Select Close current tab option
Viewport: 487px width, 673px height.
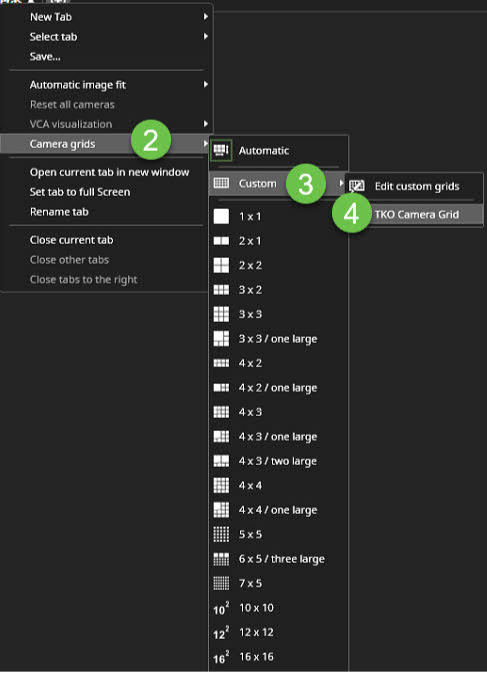coord(72,240)
